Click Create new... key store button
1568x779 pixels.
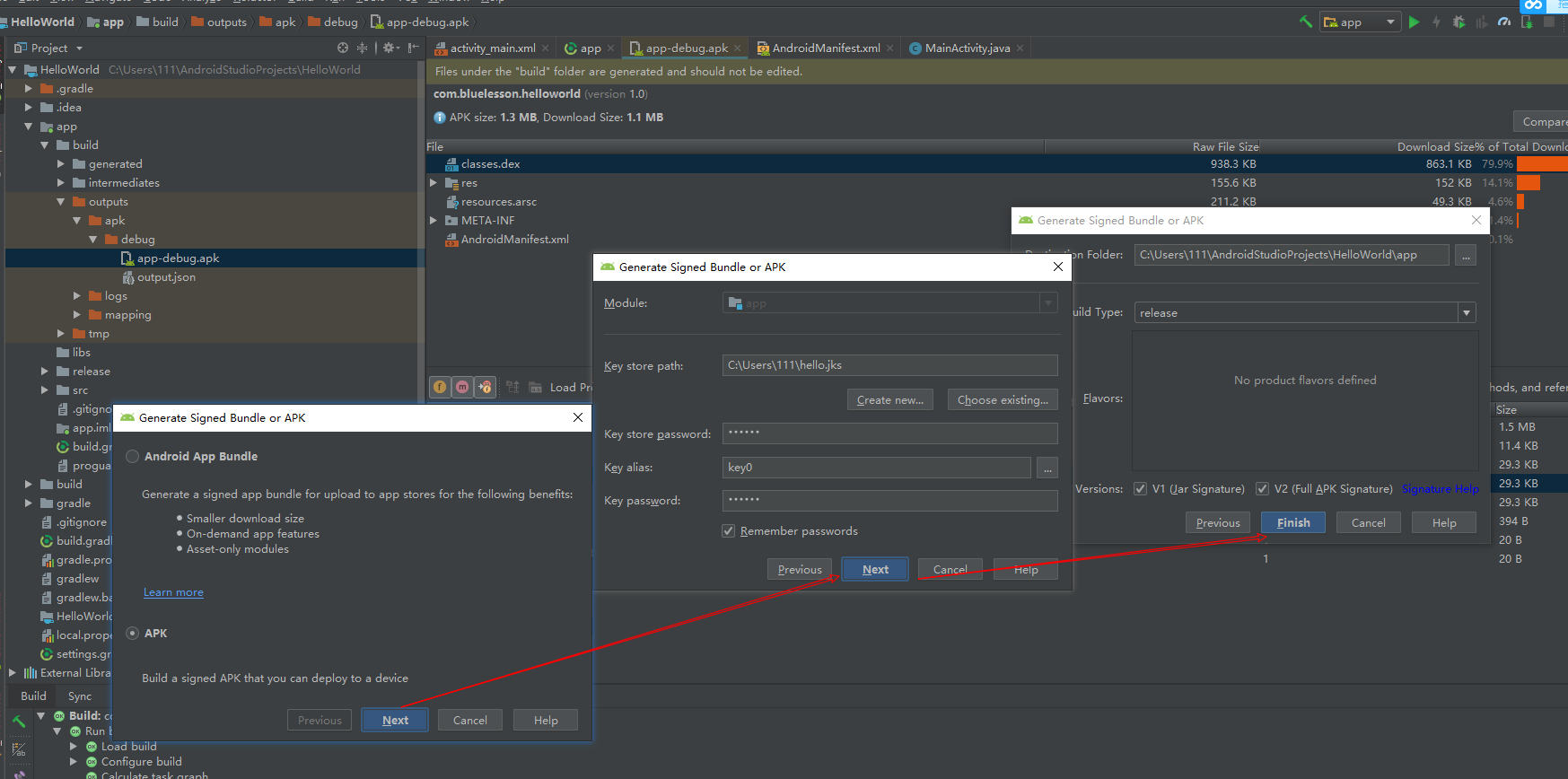pos(890,400)
